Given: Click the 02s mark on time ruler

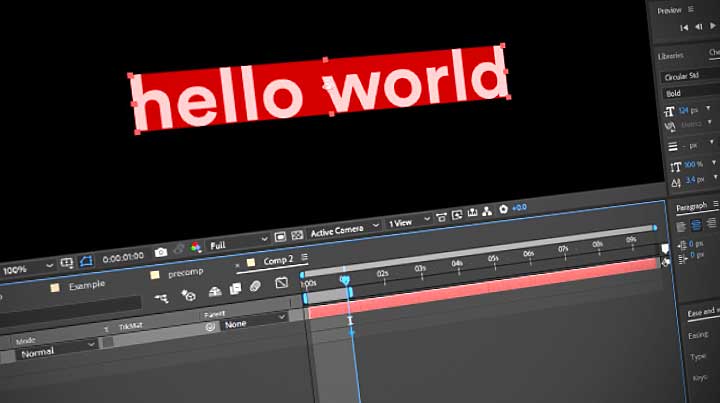Looking at the screenshot, I should point(382,274).
